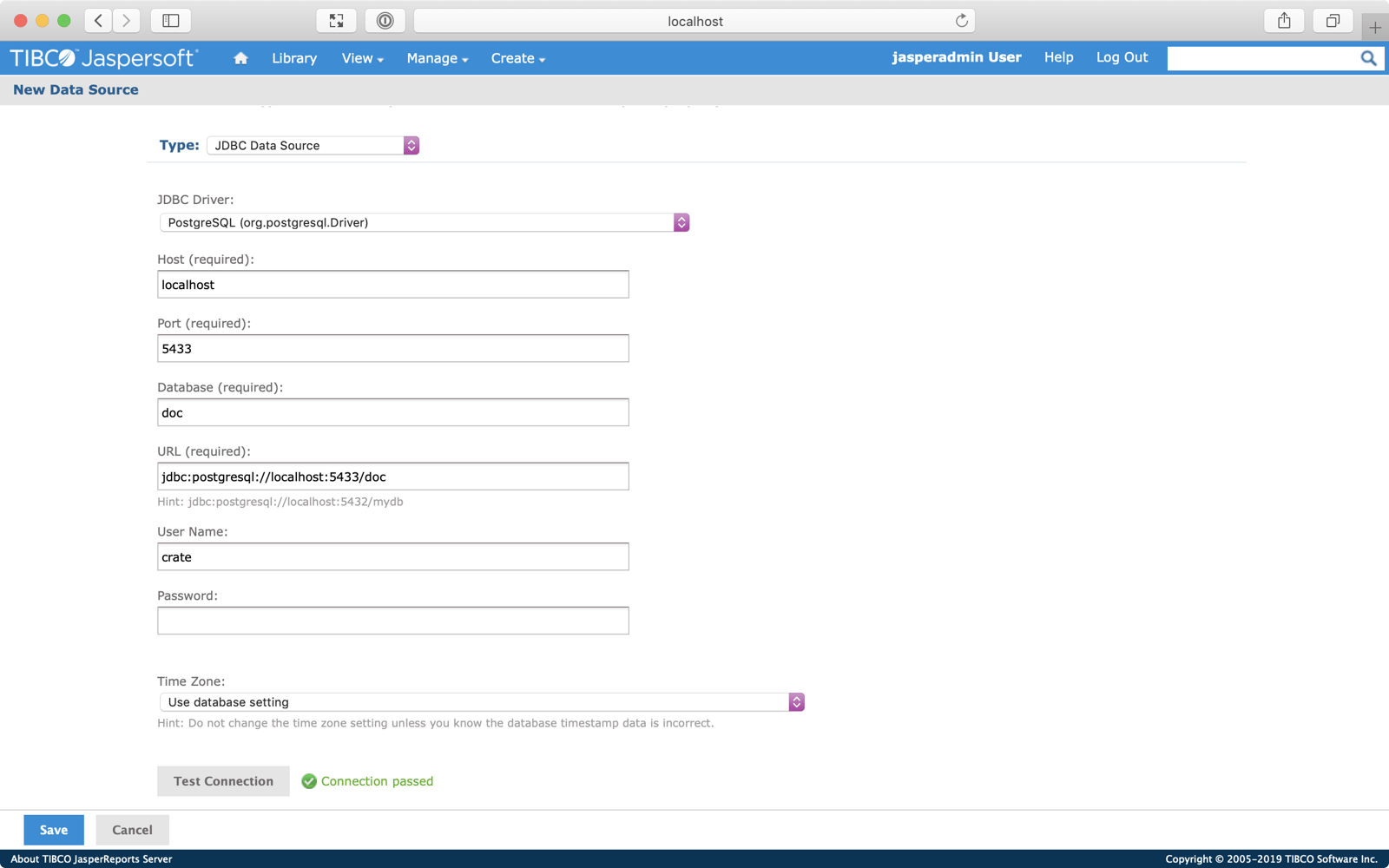Add a new browser tab with plus
The height and width of the screenshot is (868, 1389).
1375,27
